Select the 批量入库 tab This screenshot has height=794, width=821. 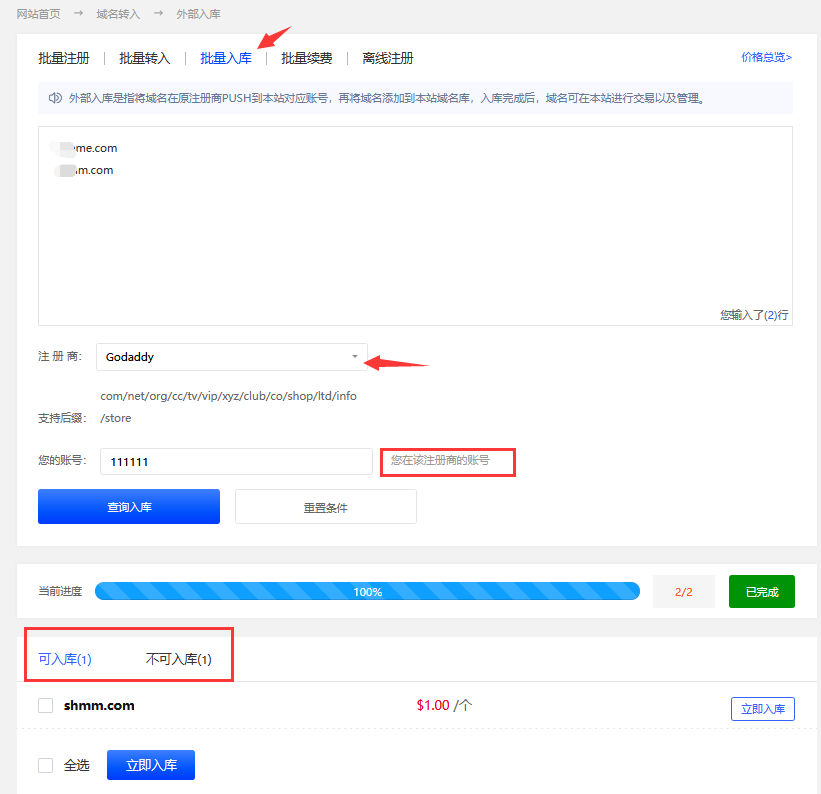tap(226, 58)
